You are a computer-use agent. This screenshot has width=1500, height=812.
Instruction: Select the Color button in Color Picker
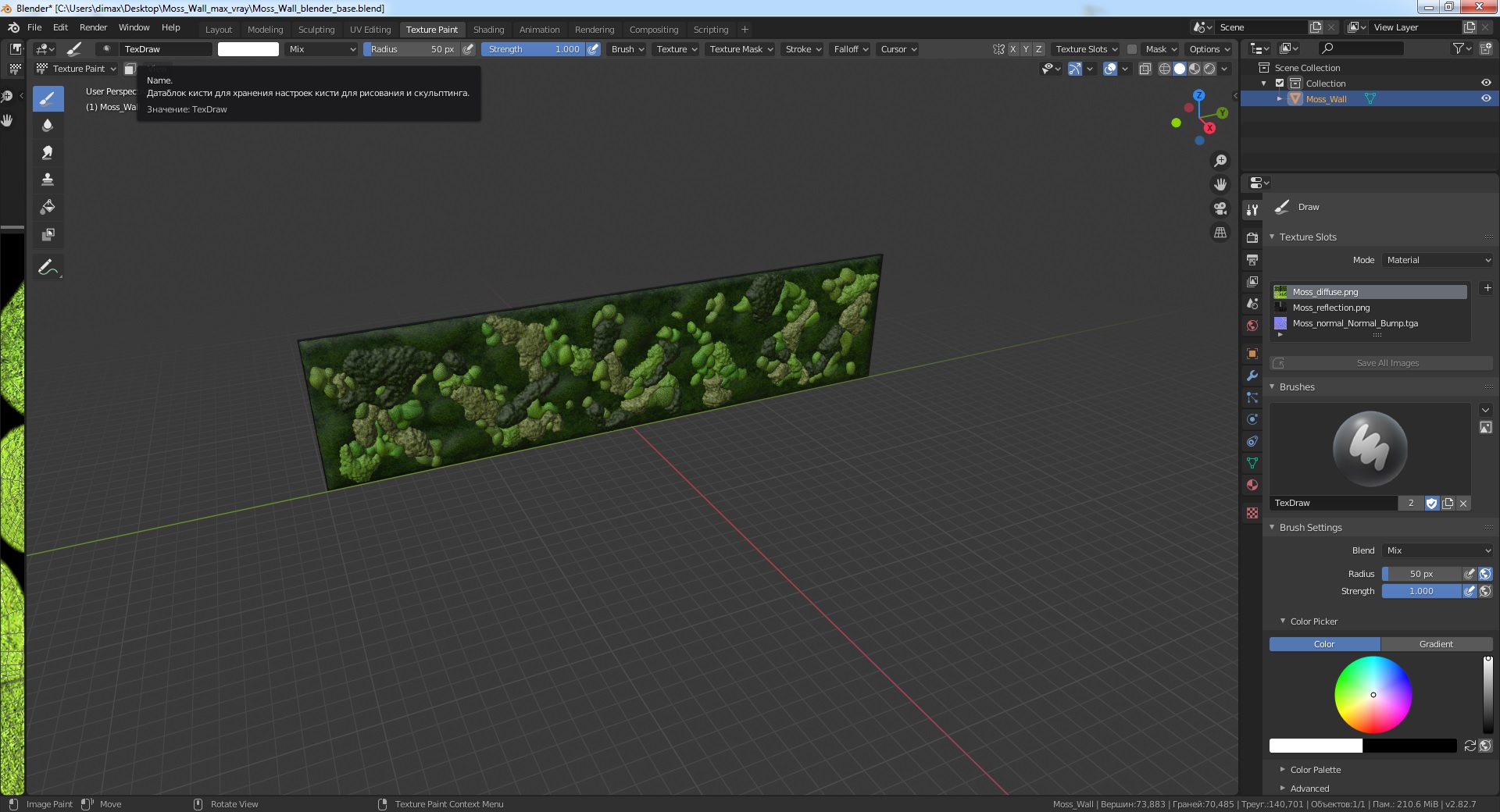[x=1324, y=644]
